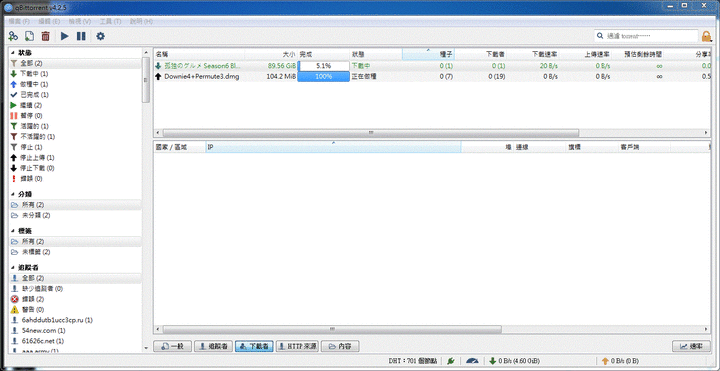Sort by the 上傳速率 column header
Viewport: 720px width, 371px height.
586,54
